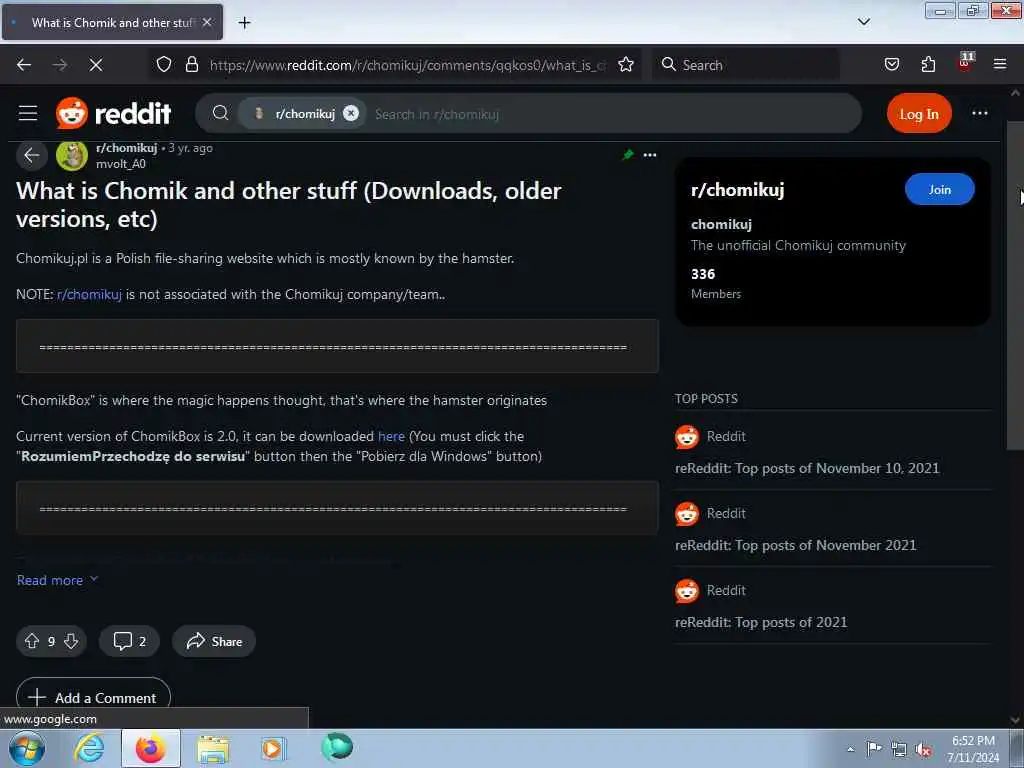Launch Internet Explorer from taskbar
The height and width of the screenshot is (768, 1024).
click(x=89, y=748)
